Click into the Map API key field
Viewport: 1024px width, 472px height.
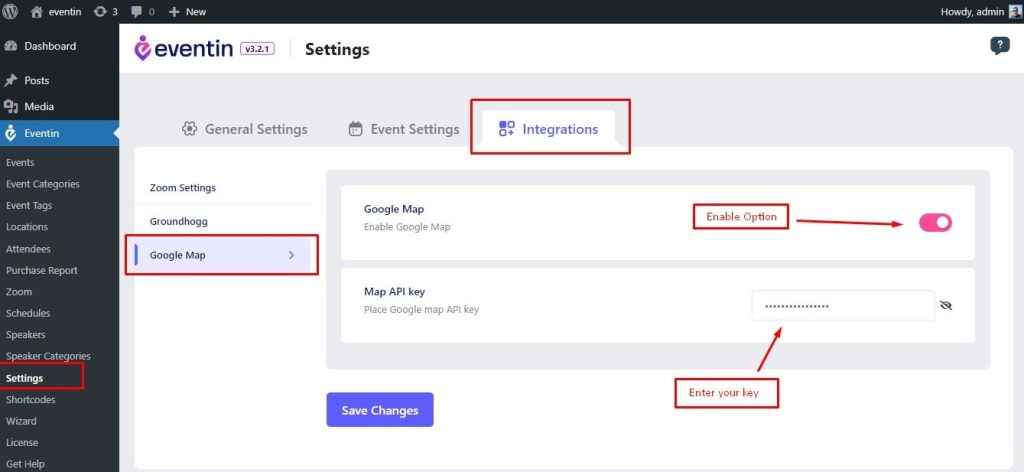click(843, 306)
